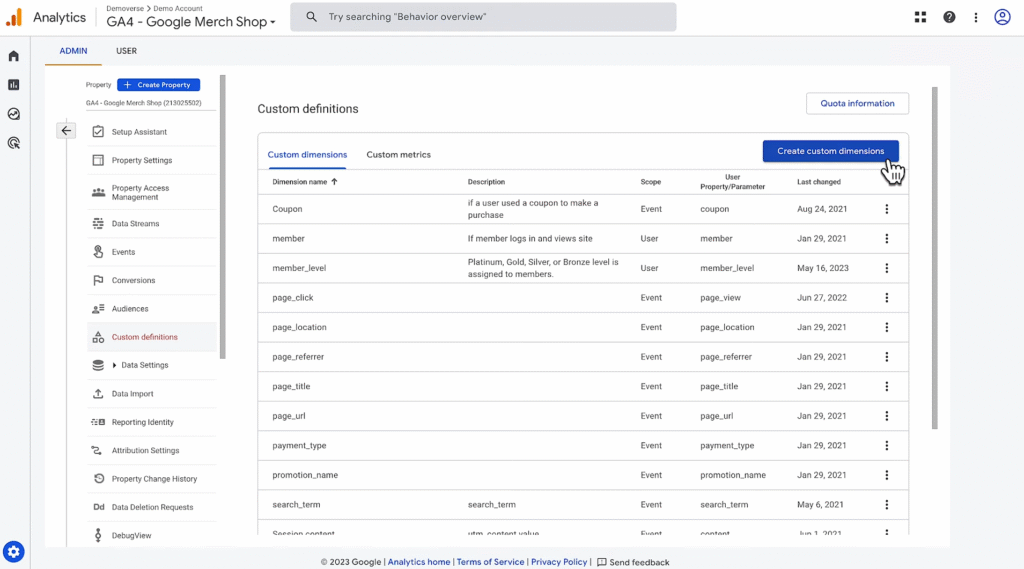Open more options for member row
Viewport: 1024px width, 569px height.
point(886,238)
